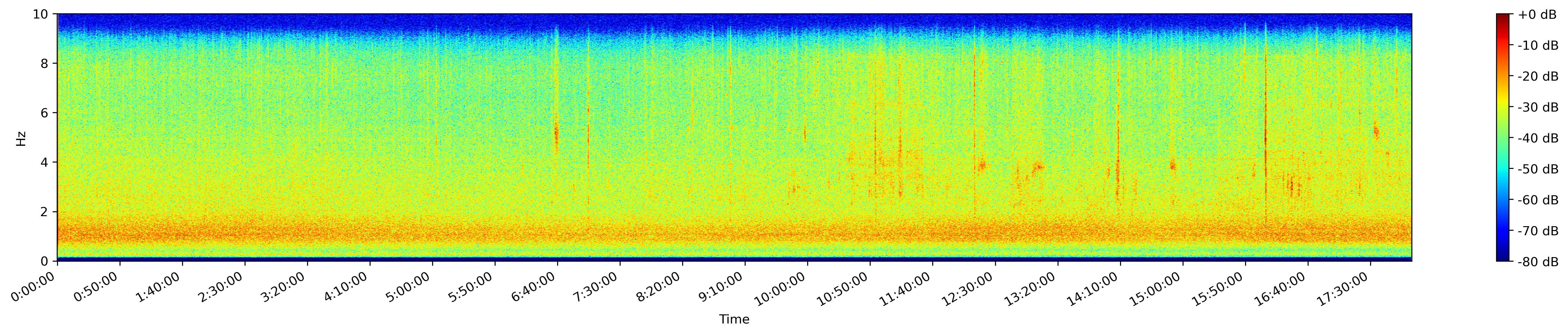
Task: Click the 6 Hz frequency tick label
Action: pos(45,113)
